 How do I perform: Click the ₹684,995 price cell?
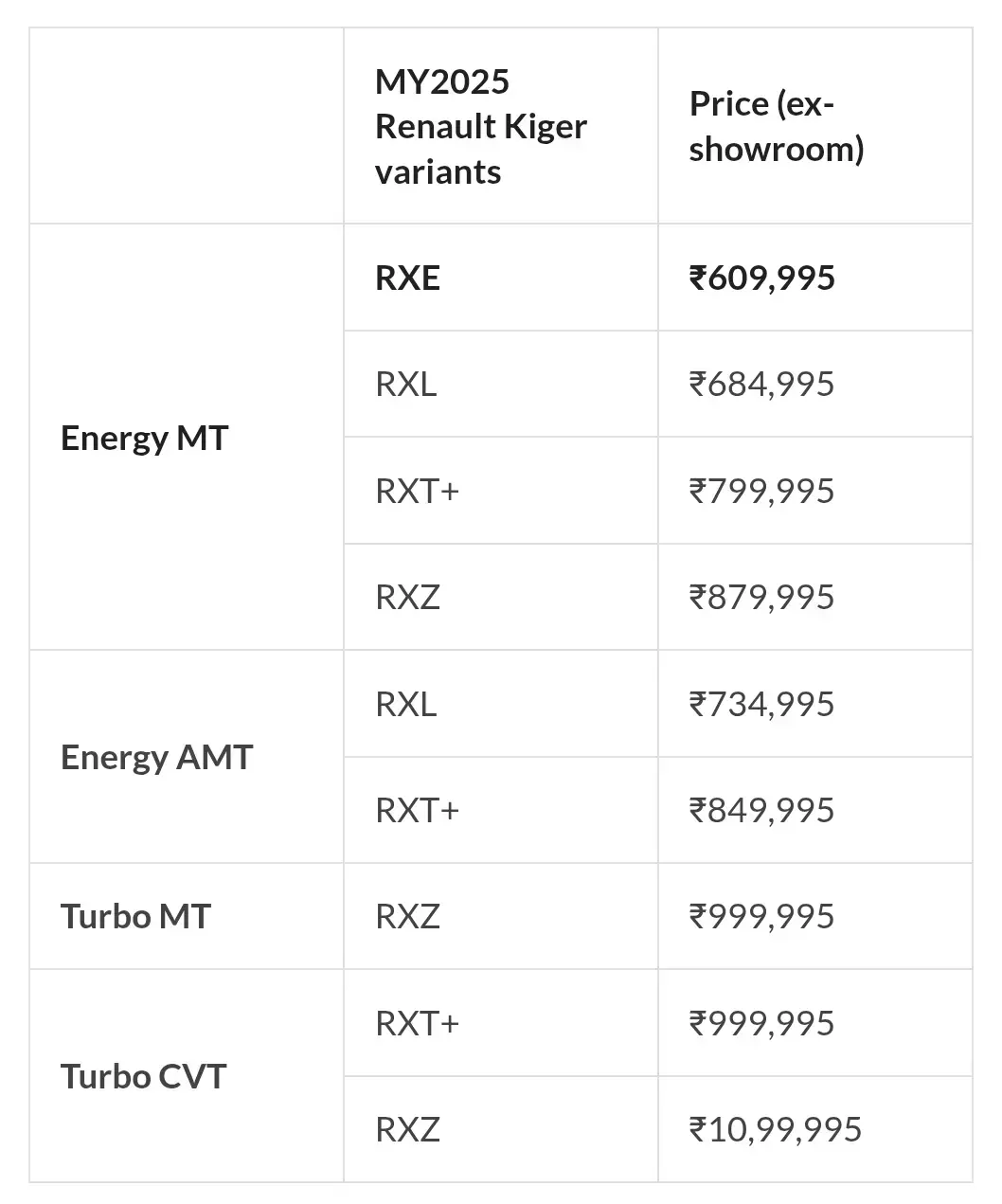(762, 384)
